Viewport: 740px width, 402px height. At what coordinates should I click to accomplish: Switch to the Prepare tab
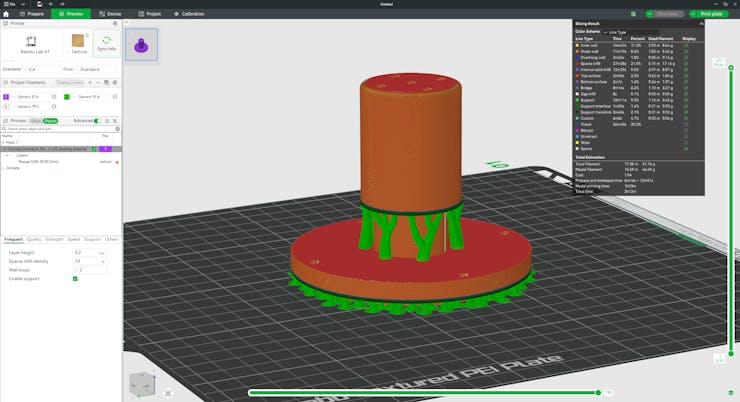pos(32,14)
